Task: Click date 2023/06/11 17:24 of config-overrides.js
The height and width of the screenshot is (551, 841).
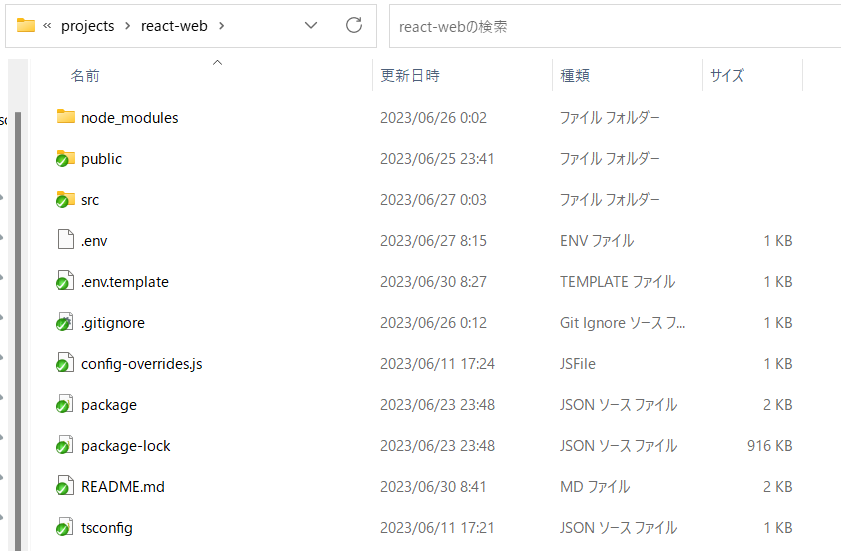Action: (437, 364)
